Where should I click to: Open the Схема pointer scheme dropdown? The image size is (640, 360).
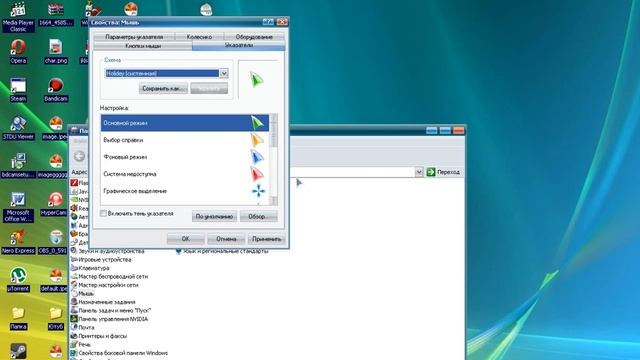click(x=224, y=73)
